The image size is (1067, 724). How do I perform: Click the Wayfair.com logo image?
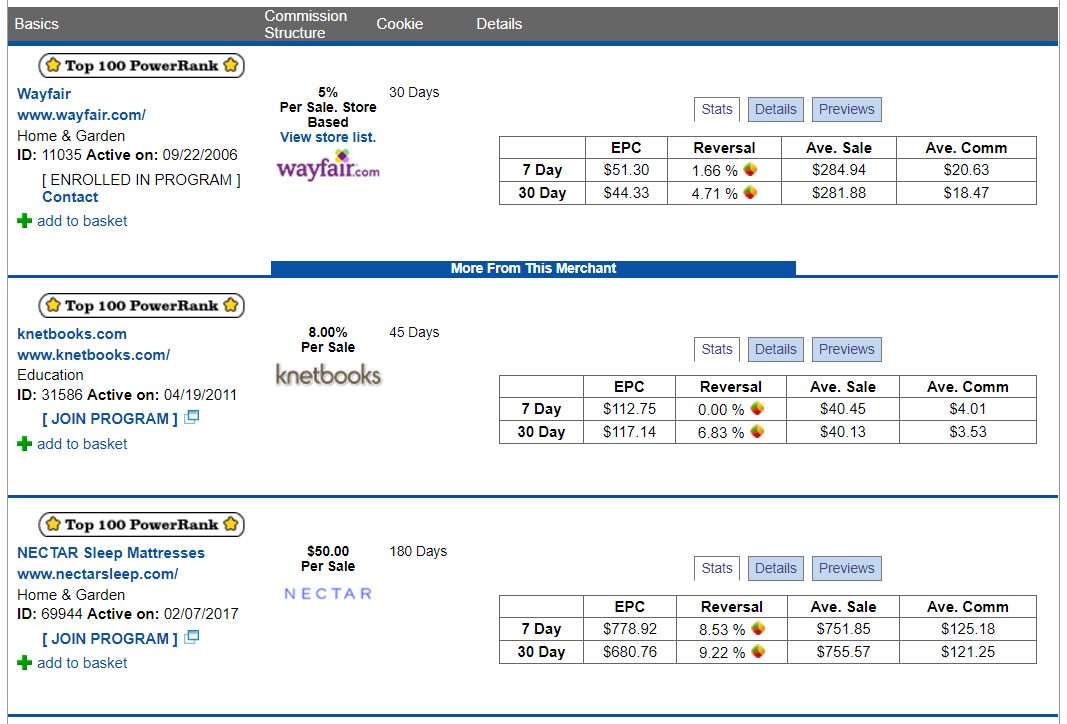[x=328, y=166]
